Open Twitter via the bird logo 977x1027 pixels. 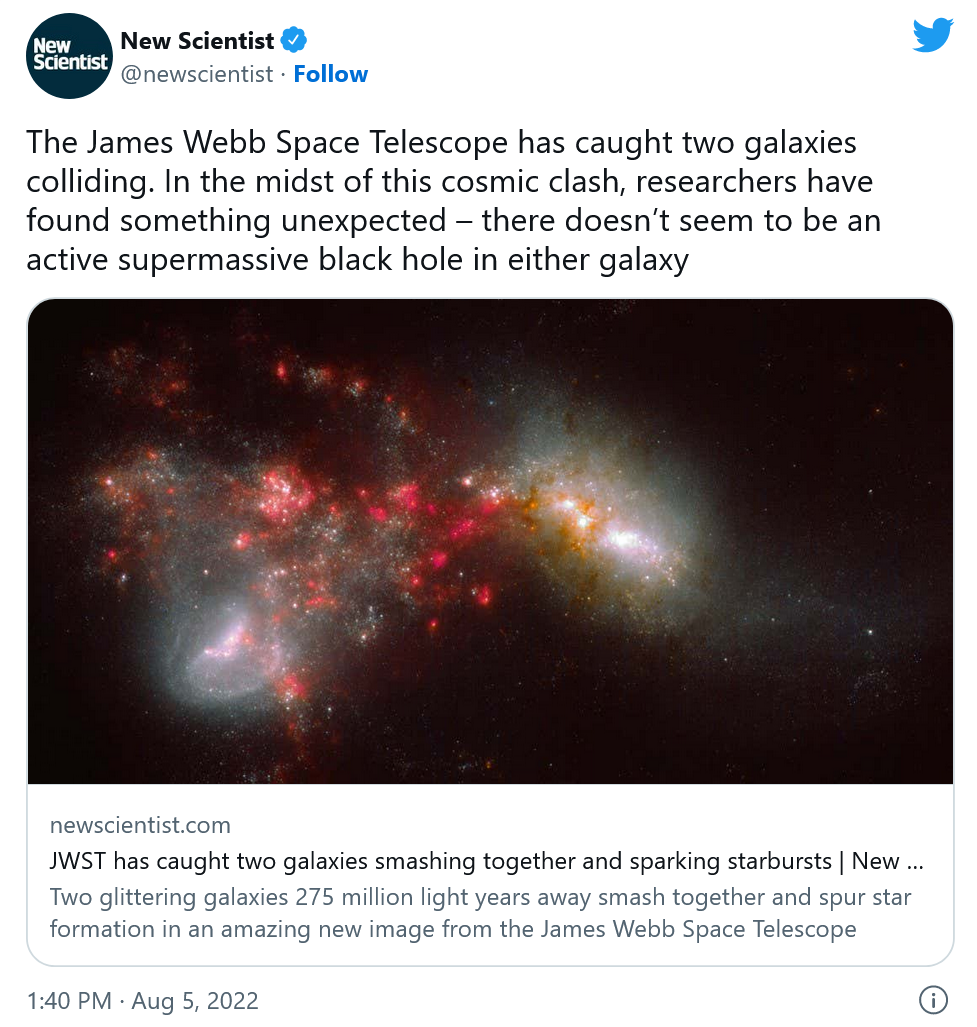932,36
